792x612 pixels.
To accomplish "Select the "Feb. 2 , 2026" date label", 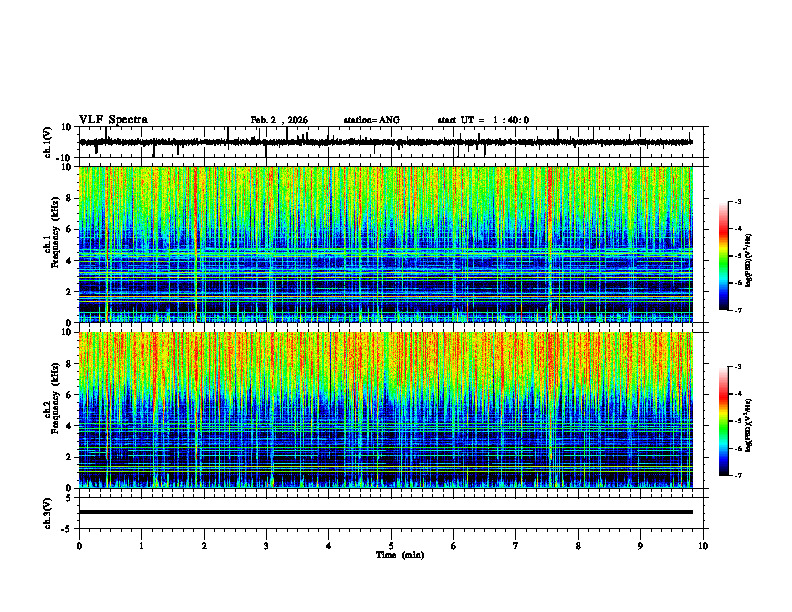I will coord(279,120).
